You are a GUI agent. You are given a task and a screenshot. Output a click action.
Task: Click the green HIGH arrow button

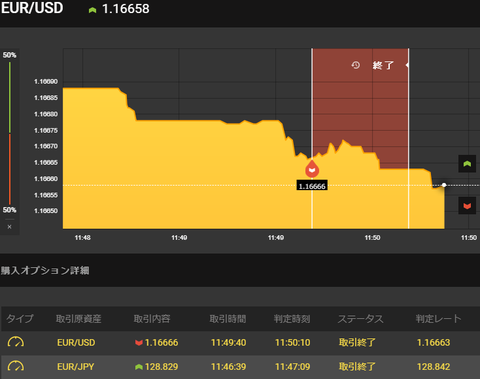467,164
